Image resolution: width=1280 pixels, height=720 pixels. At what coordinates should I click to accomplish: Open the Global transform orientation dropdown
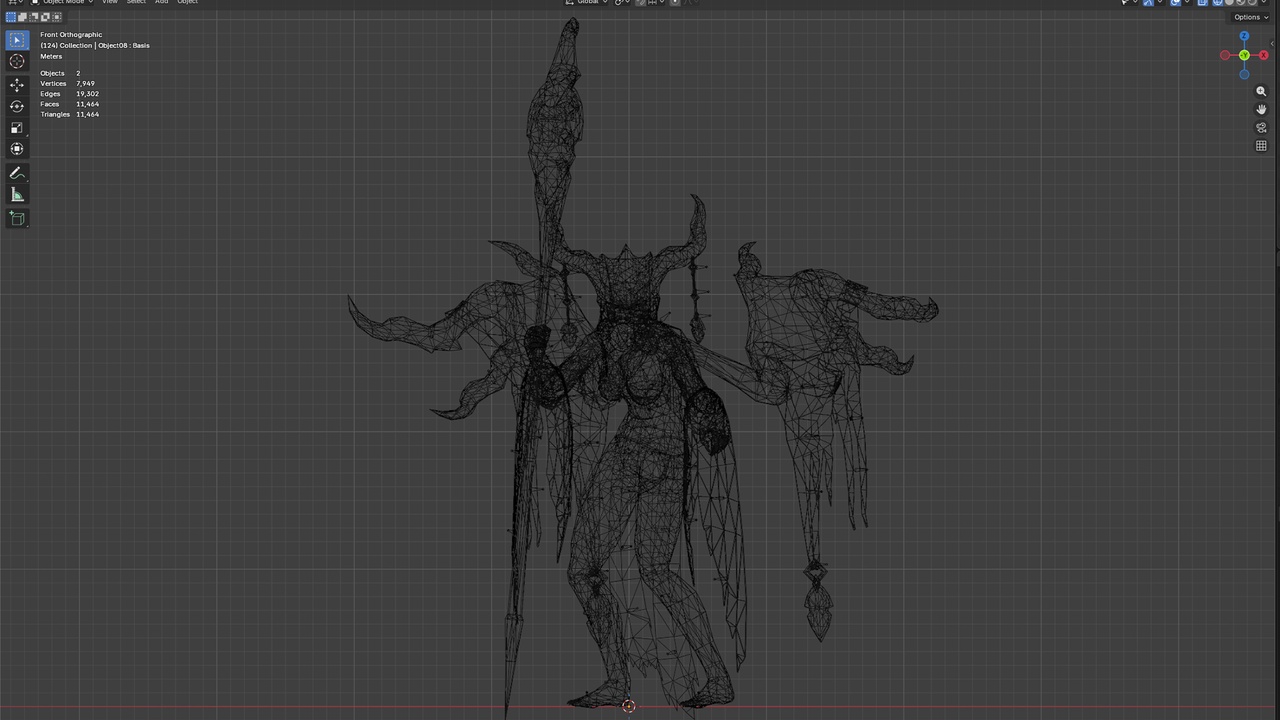pyautogui.click(x=587, y=2)
